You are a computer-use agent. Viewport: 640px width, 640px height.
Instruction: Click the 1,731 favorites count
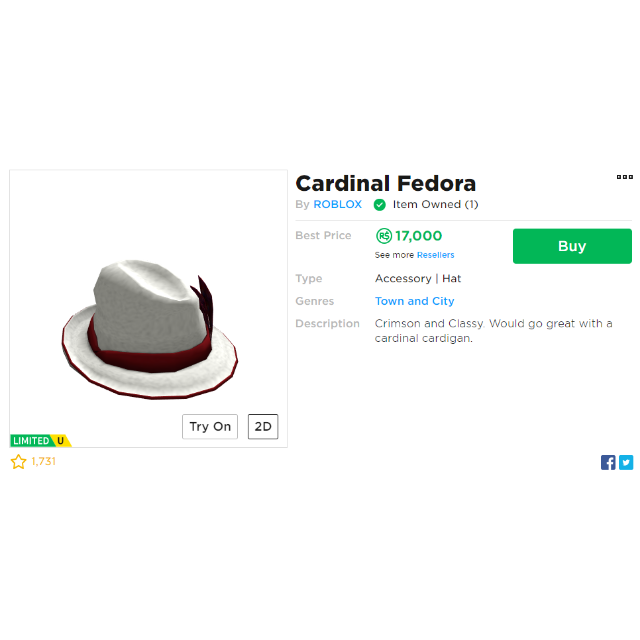(43, 461)
